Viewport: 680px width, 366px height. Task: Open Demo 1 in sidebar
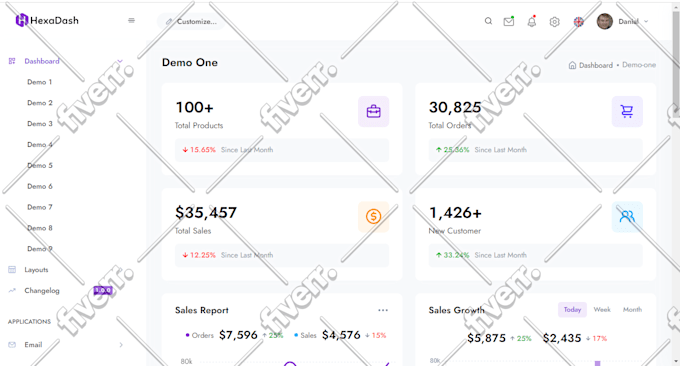pyautogui.click(x=39, y=82)
